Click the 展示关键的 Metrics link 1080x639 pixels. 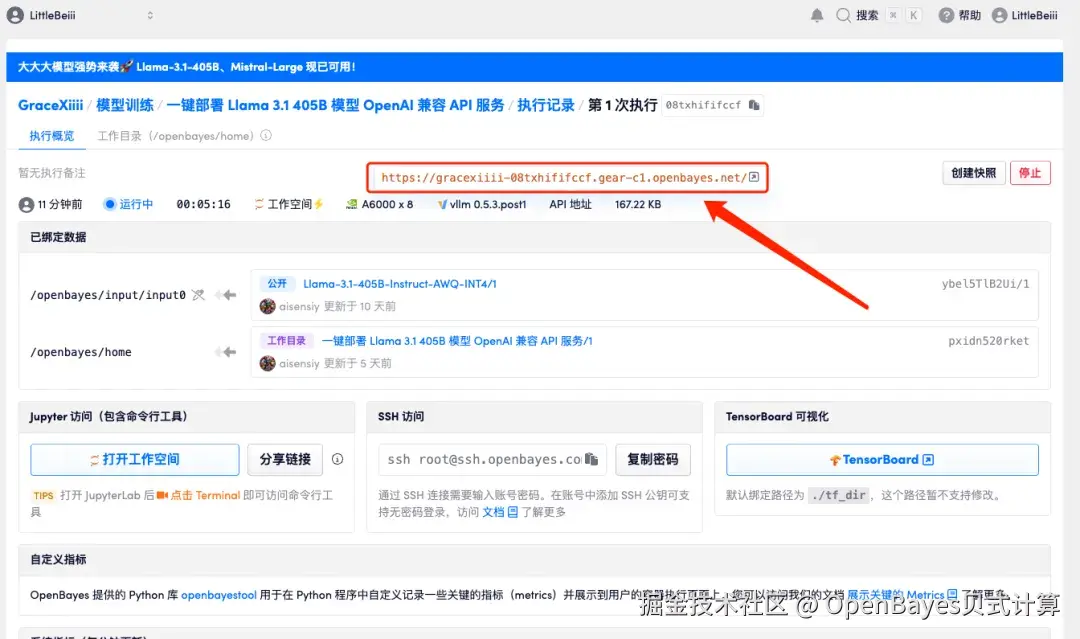coord(895,595)
